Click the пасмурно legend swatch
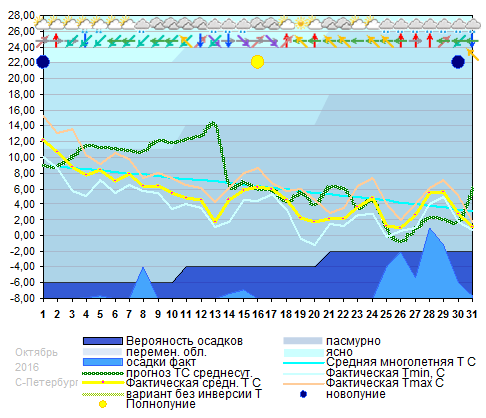Image resolution: width=486 pixels, height=418 pixels. tap(303, 341)
